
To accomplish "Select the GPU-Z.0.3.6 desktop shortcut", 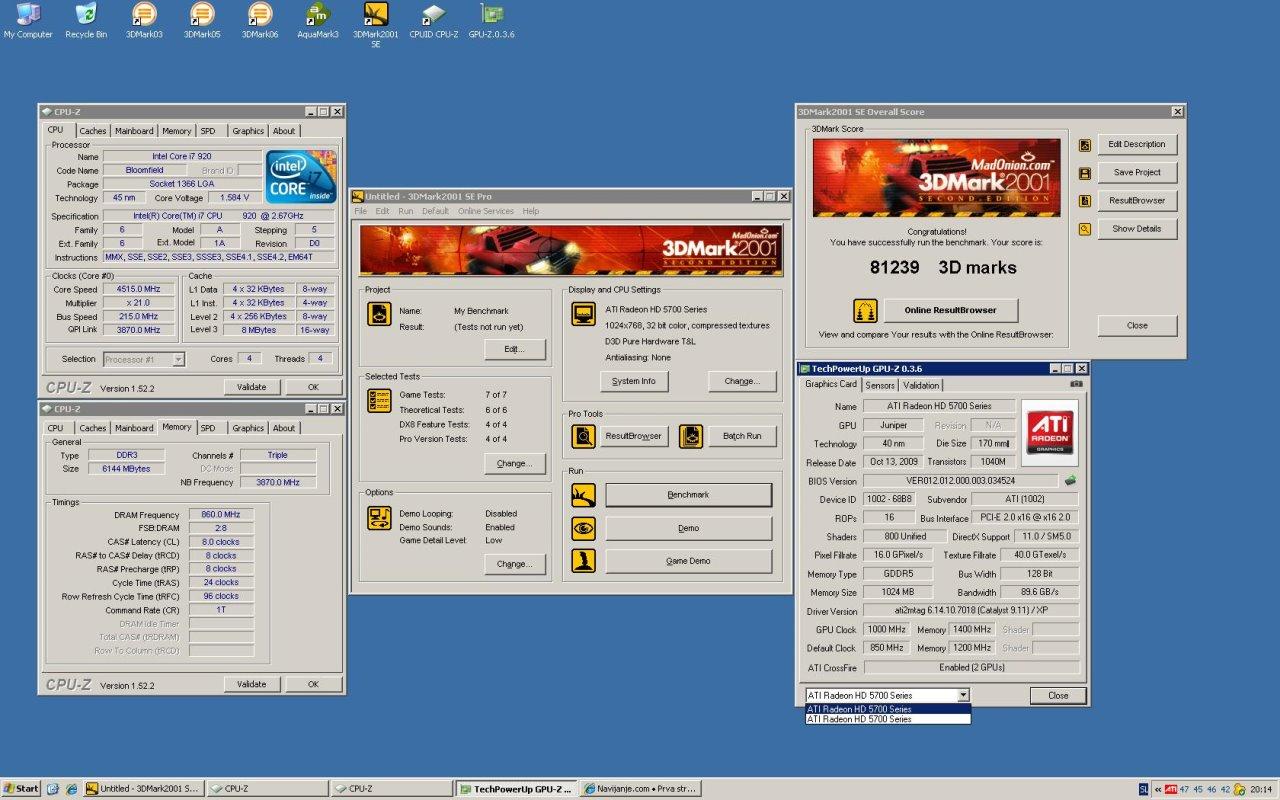I will point(492,20).
